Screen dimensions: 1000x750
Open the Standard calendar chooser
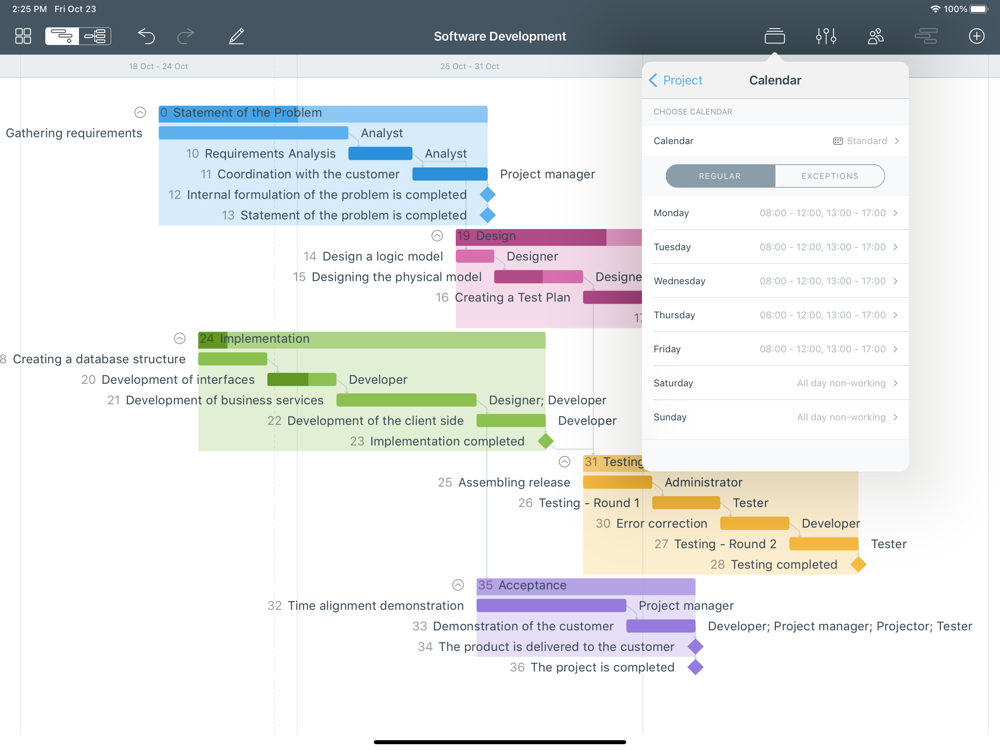865,141
